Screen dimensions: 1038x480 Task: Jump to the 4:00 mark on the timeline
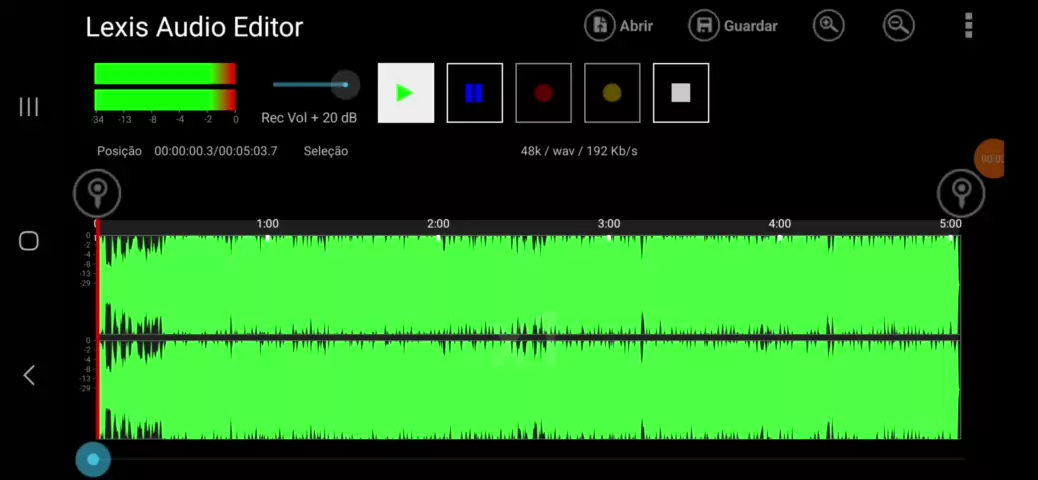pyautogui.click(x=779, y=224)
